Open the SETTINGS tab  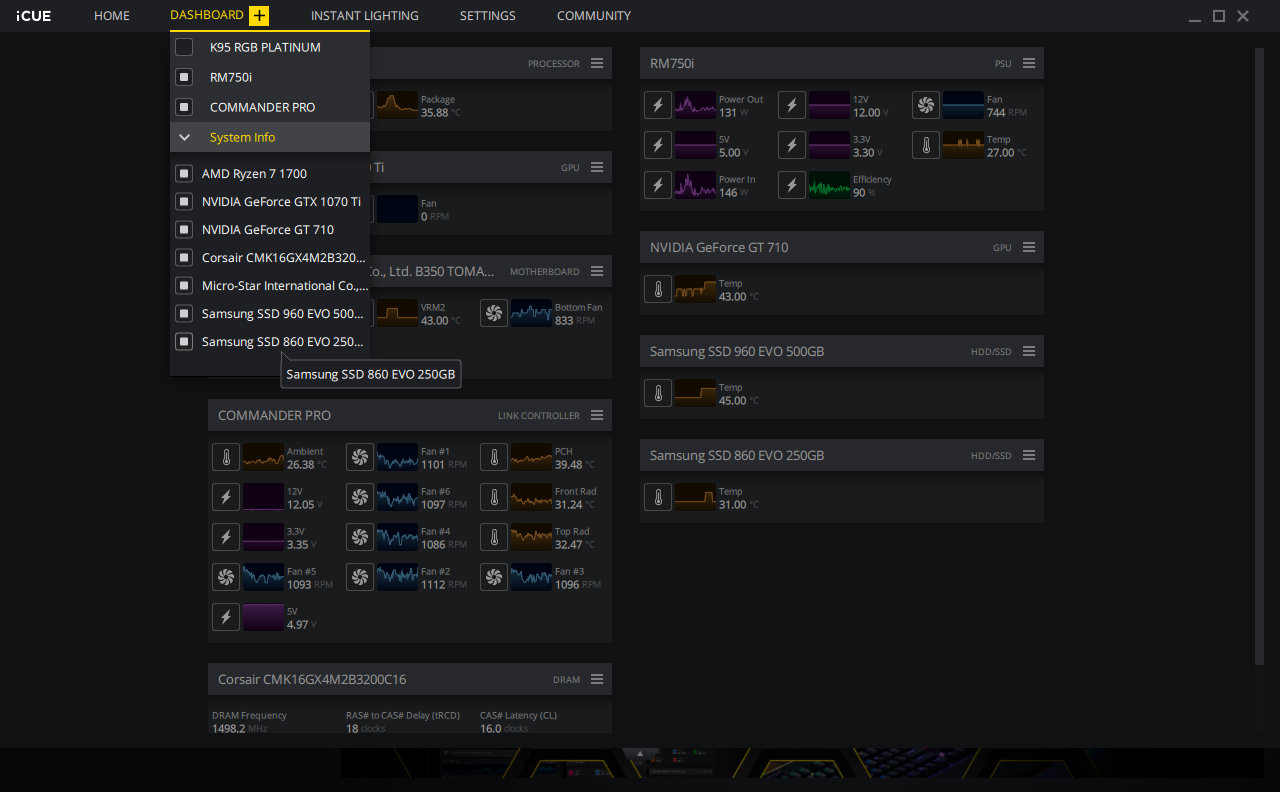488,16
